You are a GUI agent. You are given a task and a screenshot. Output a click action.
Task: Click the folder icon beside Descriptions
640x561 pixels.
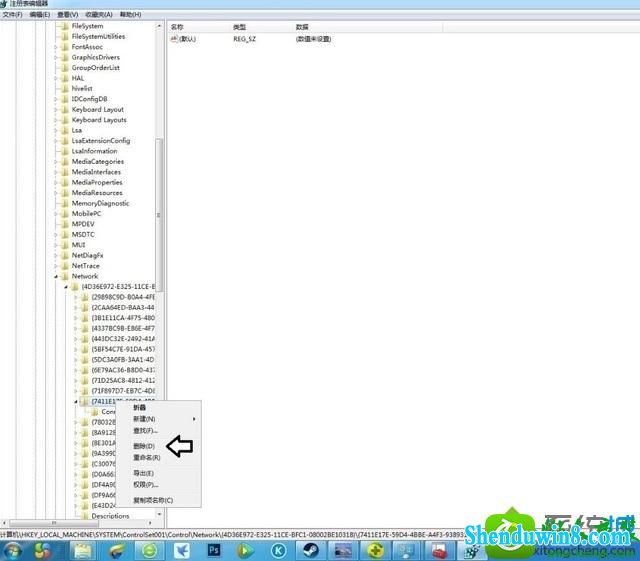(x=84, y=516)
